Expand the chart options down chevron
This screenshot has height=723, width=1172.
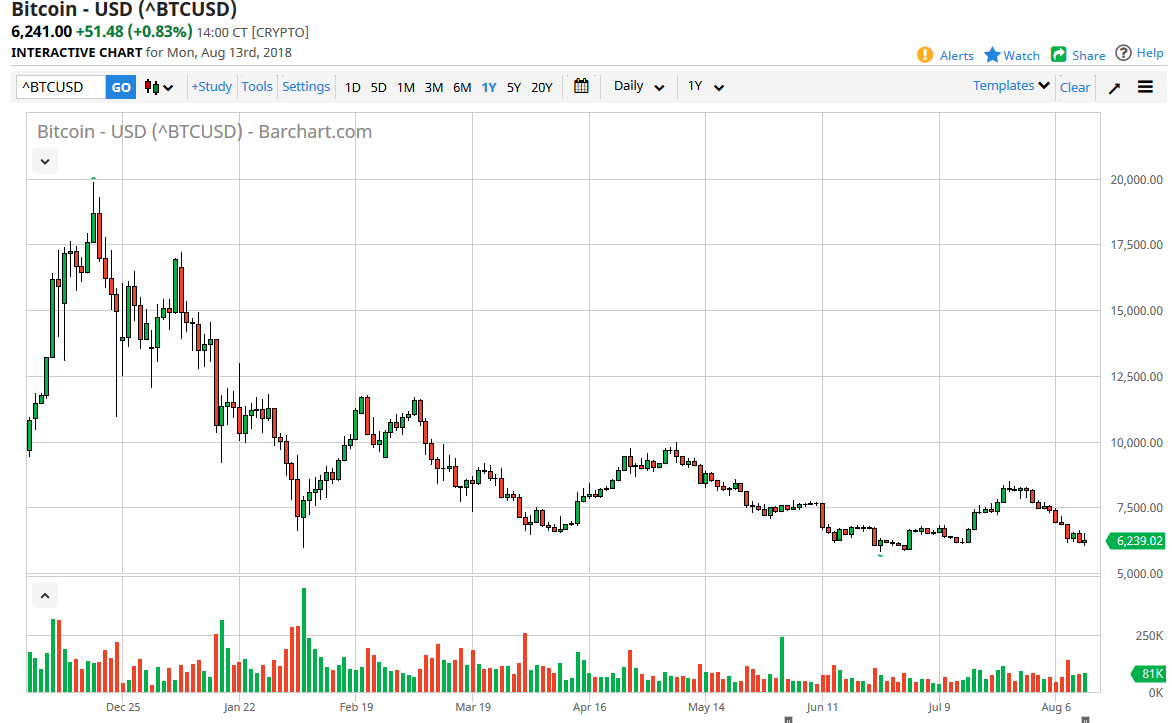click(x=44, y=161)
